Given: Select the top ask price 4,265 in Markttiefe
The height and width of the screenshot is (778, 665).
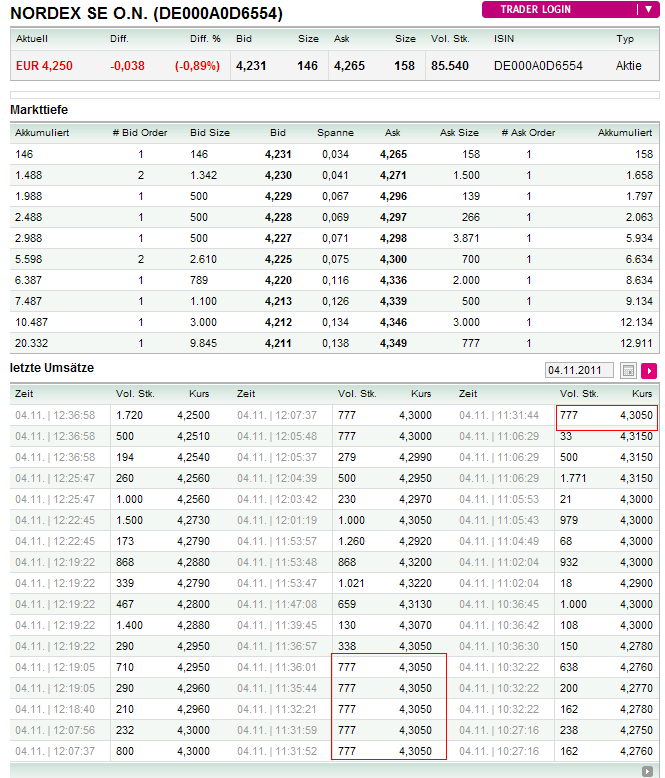Looking at the screenshot, I should tap(394, 154).
